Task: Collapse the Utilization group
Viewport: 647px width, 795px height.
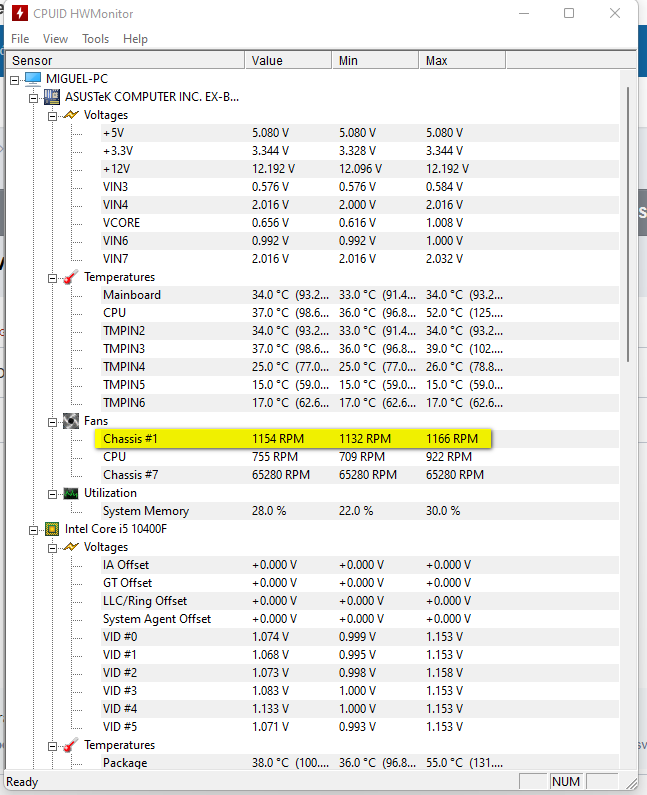Action: 52,494
